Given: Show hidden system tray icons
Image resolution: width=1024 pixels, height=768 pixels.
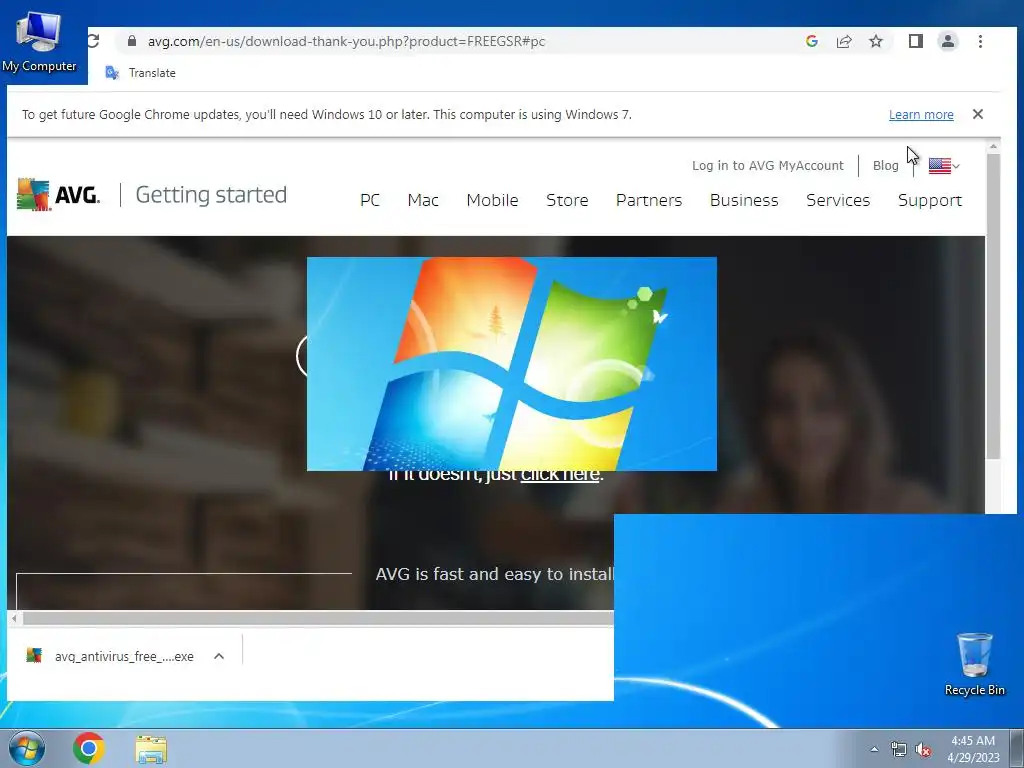Looking at the screenshot, I should 874,749.
